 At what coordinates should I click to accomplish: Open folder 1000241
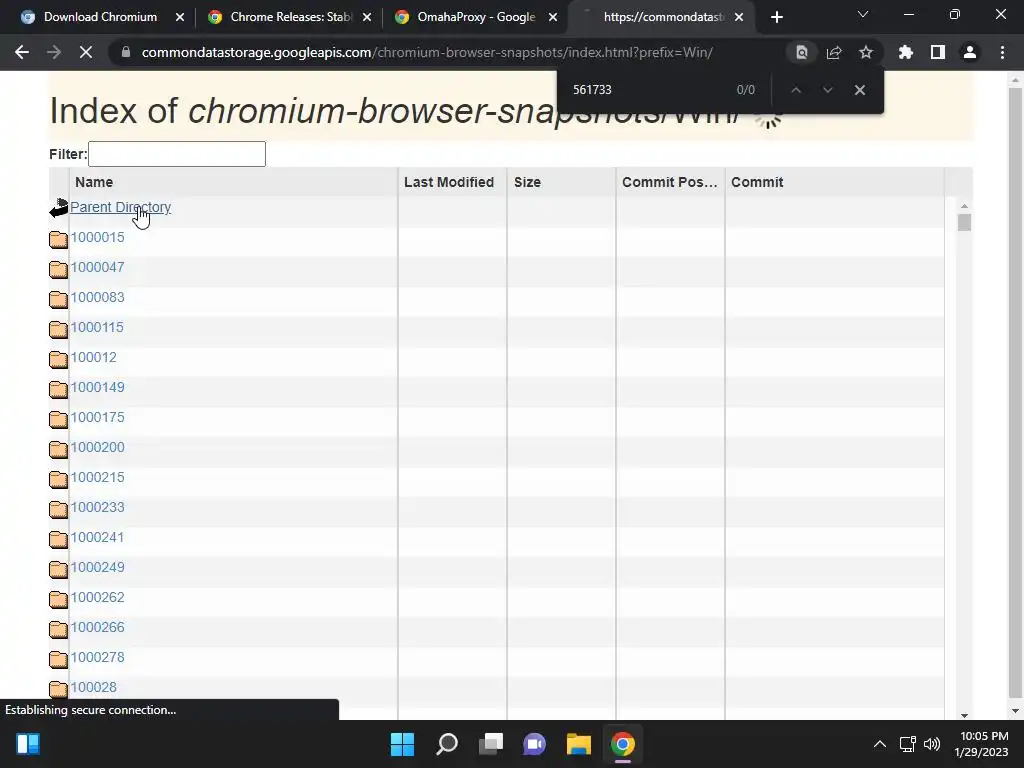click(97, 537)
